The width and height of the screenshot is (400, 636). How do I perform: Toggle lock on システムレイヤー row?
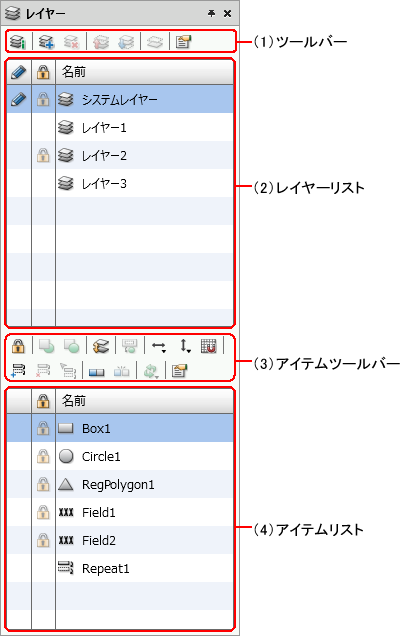point(43,99)
